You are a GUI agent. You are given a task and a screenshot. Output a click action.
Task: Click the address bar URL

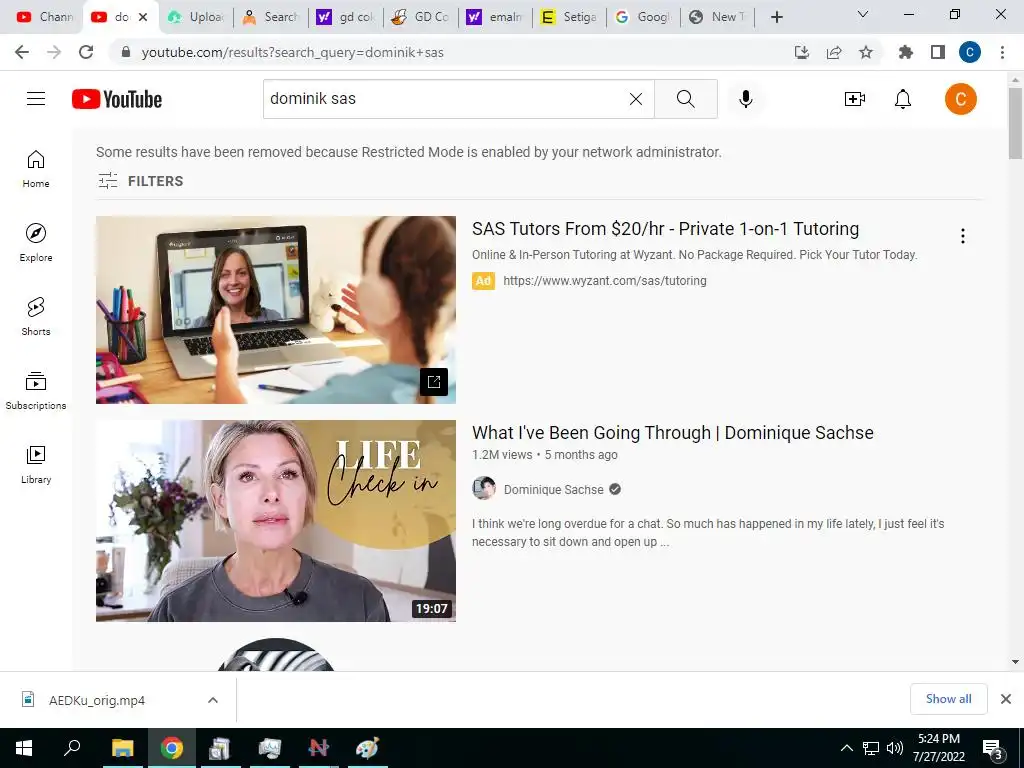coord(293,52)
